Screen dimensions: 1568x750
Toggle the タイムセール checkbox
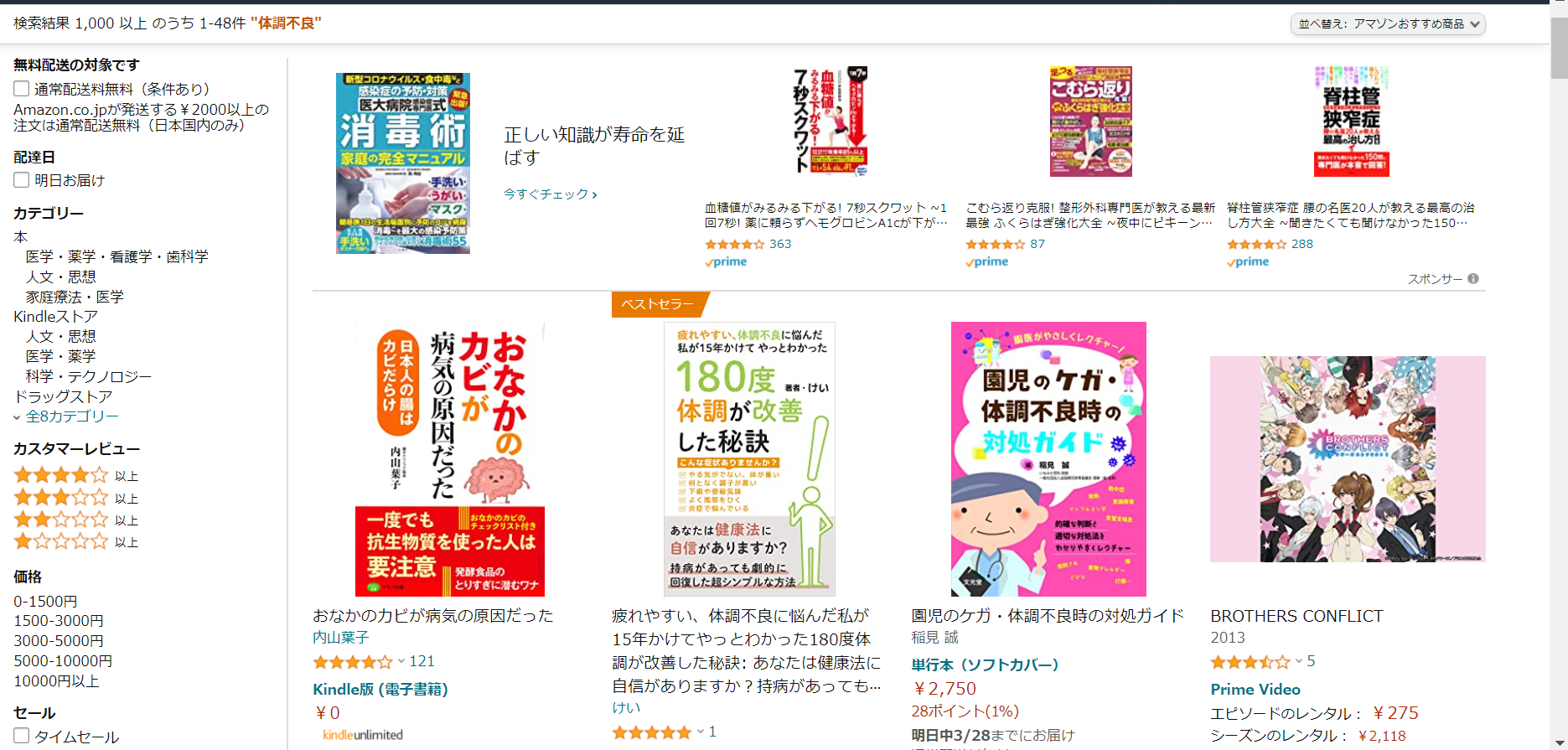coord(22,736)
